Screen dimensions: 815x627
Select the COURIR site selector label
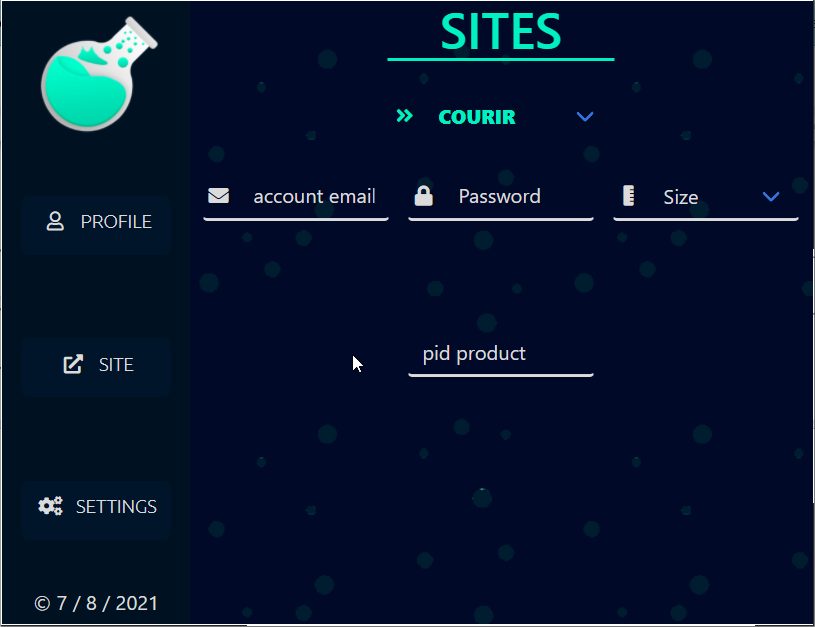point(477,117)
